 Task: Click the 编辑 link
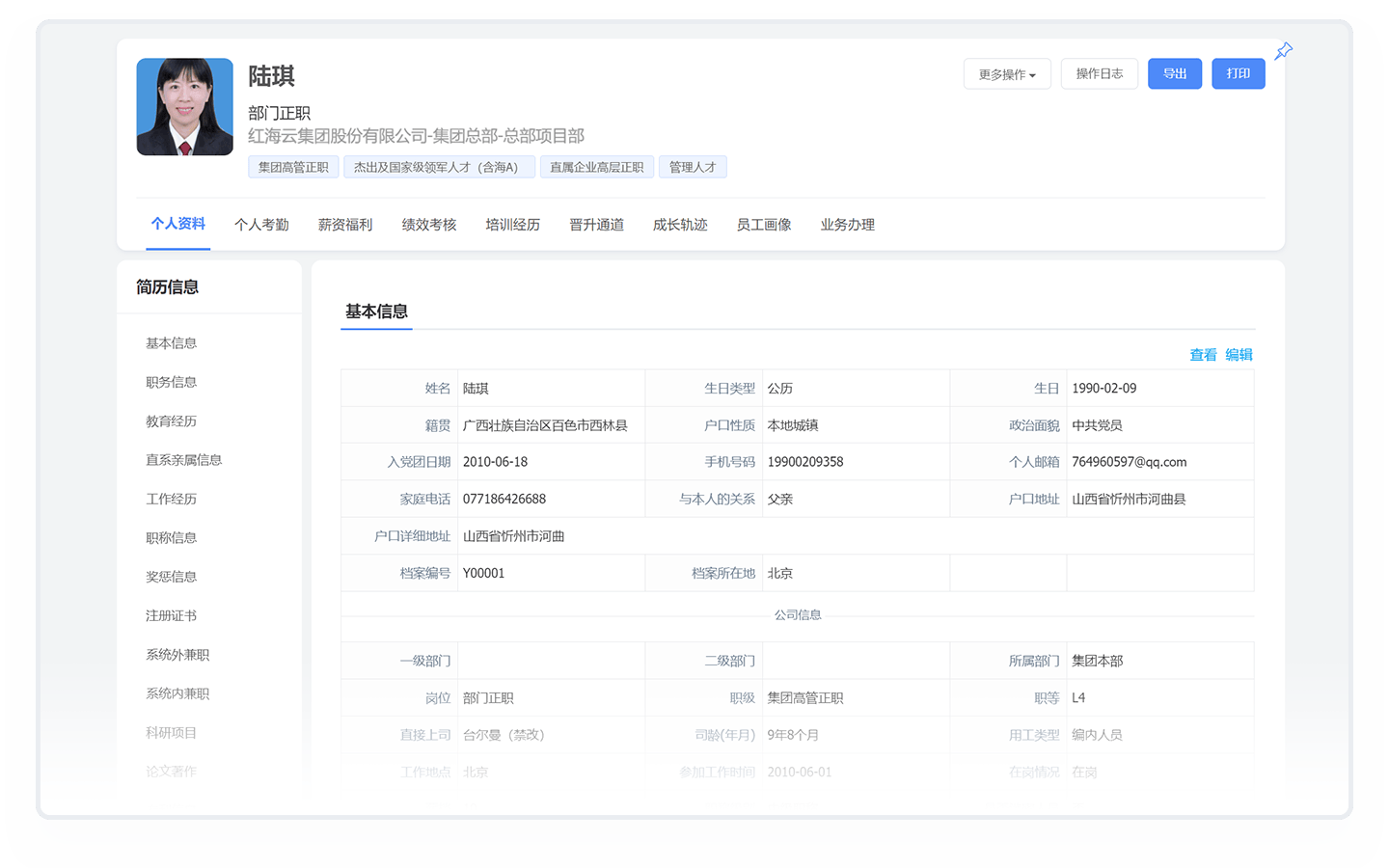point(1239,355)
